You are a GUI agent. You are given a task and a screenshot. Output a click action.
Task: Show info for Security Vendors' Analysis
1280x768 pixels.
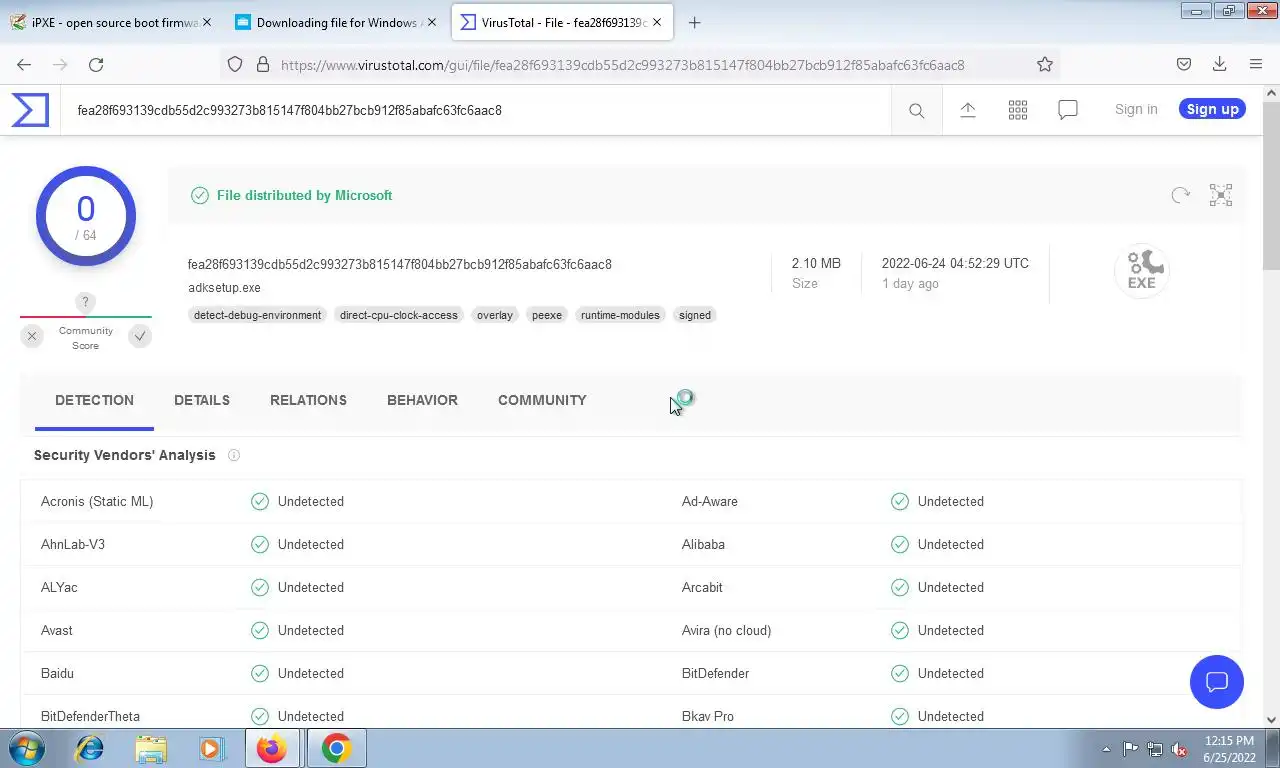[x=234, y=455]
